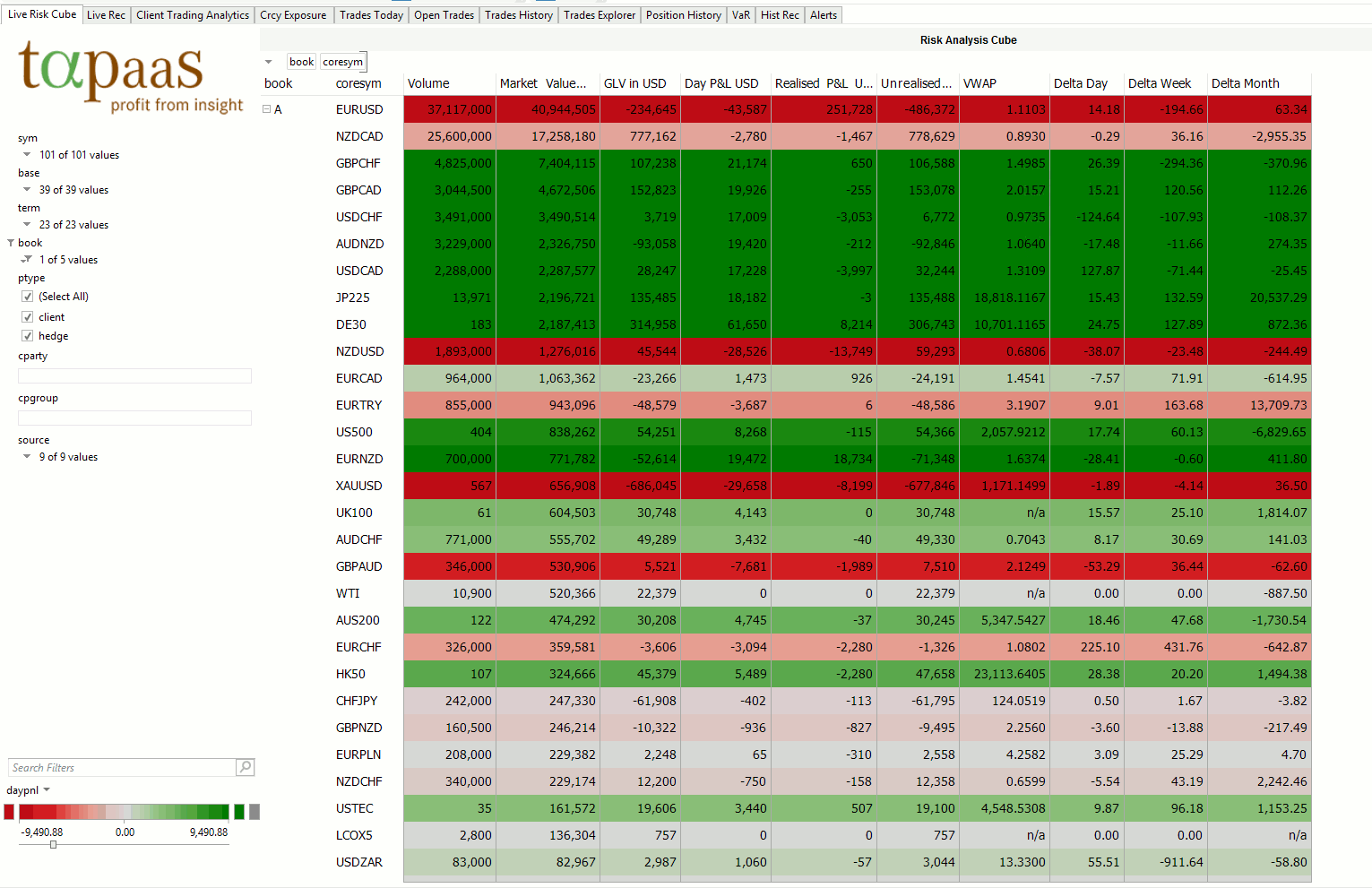Uncheck the hedge ptype checkbox

[x=28, y=336]
